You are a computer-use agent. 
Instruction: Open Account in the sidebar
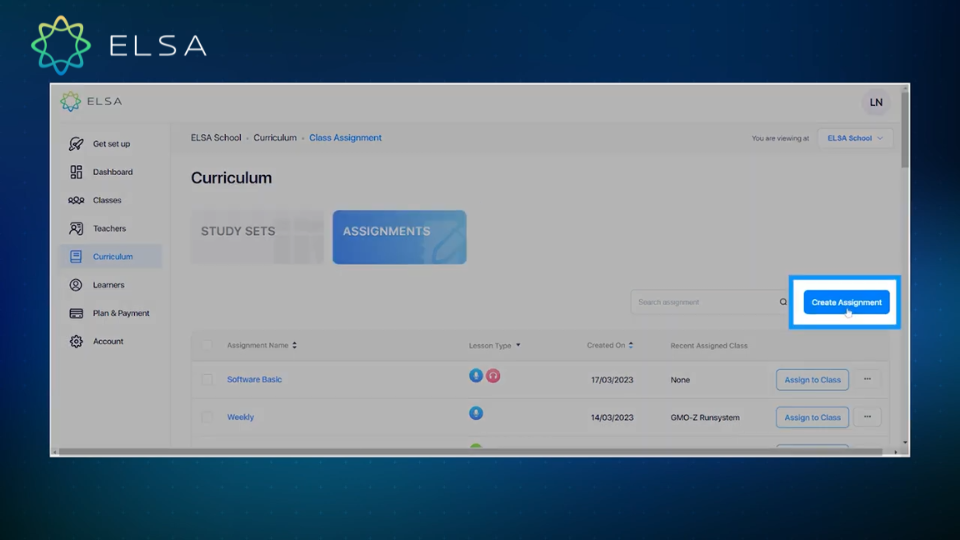point(111,341)
